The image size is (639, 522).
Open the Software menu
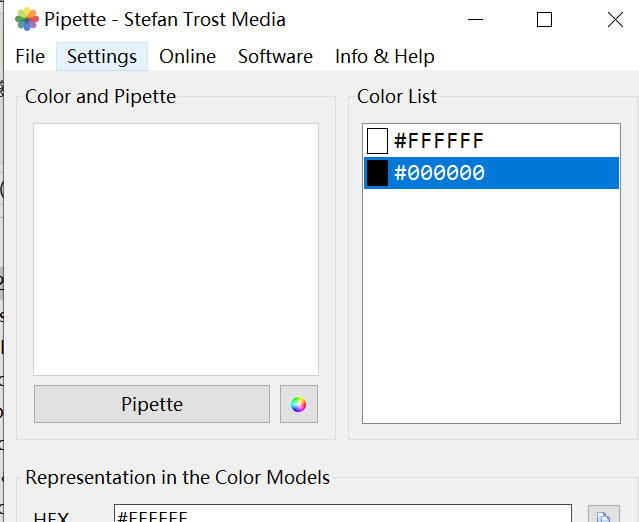click(x=275, y=56)
